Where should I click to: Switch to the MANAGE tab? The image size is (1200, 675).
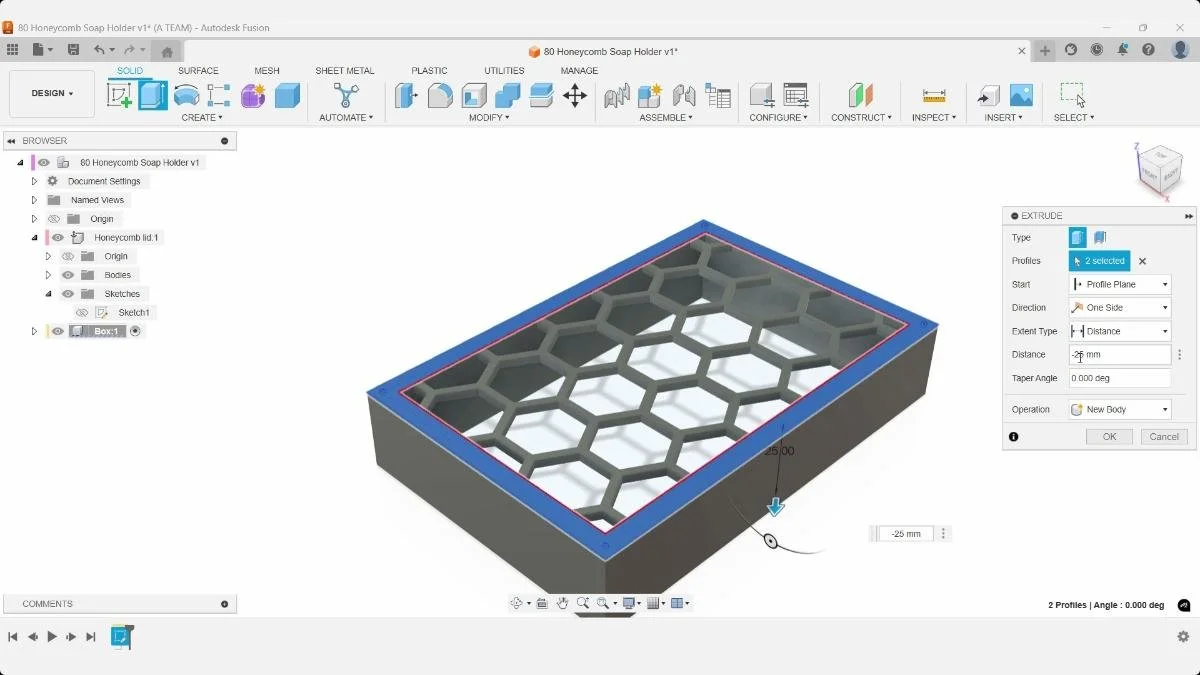[579, 71]
